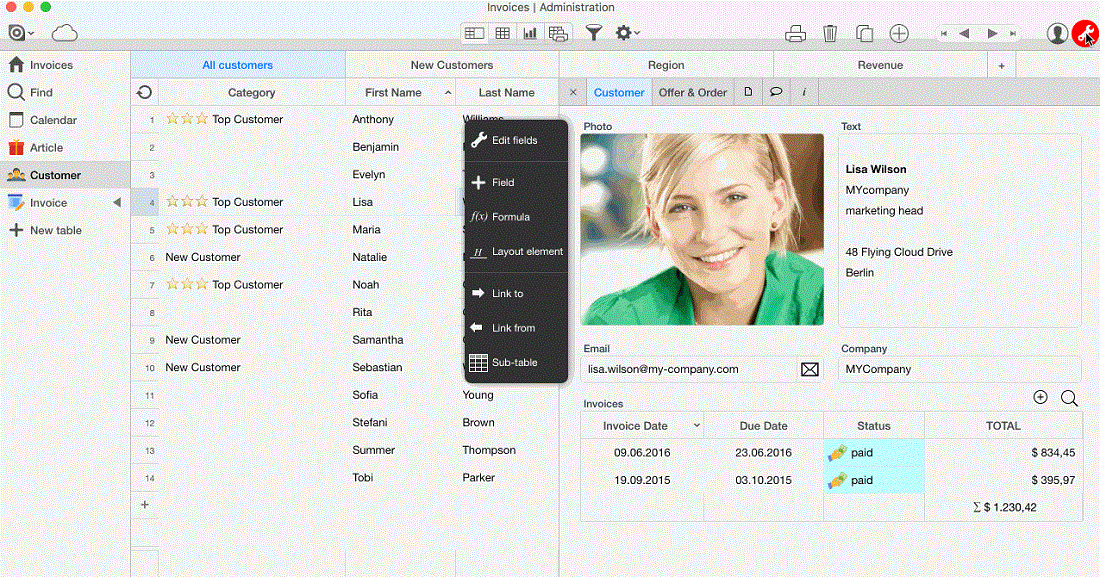Delete record with trash icon
The image size is (1100, 577).
tap(830, 33)
